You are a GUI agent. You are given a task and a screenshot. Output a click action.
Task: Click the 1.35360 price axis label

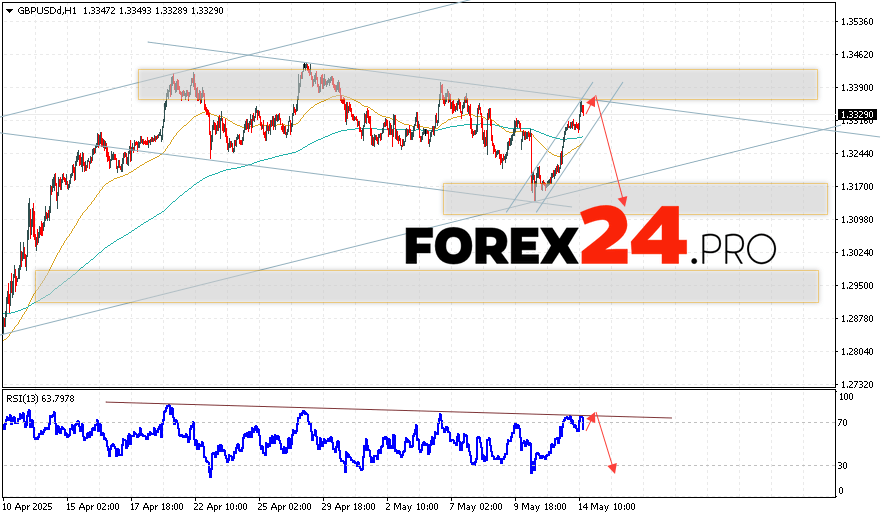coord(857,21)
